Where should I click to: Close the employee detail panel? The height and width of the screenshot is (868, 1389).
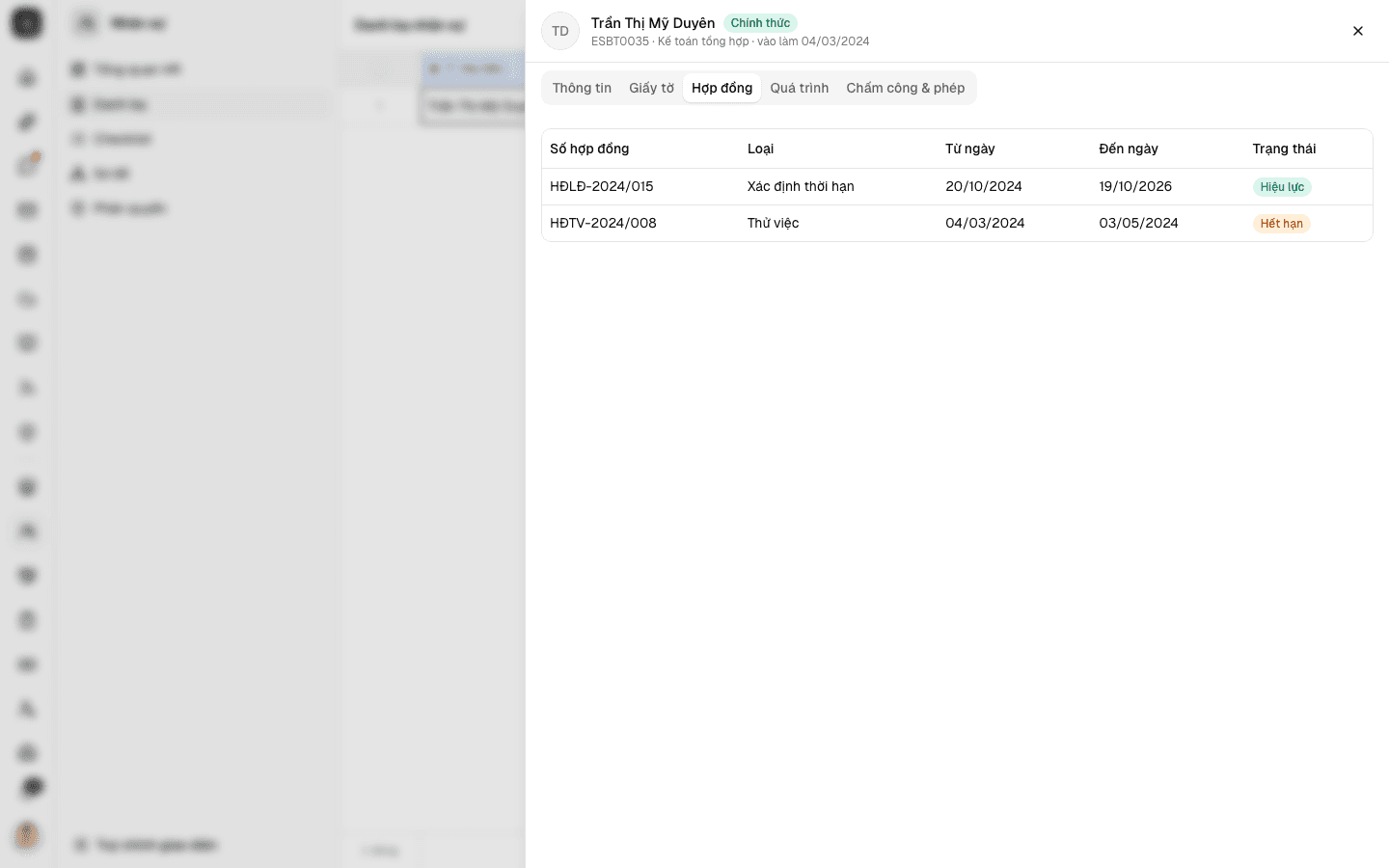[x=1357, y=31]
